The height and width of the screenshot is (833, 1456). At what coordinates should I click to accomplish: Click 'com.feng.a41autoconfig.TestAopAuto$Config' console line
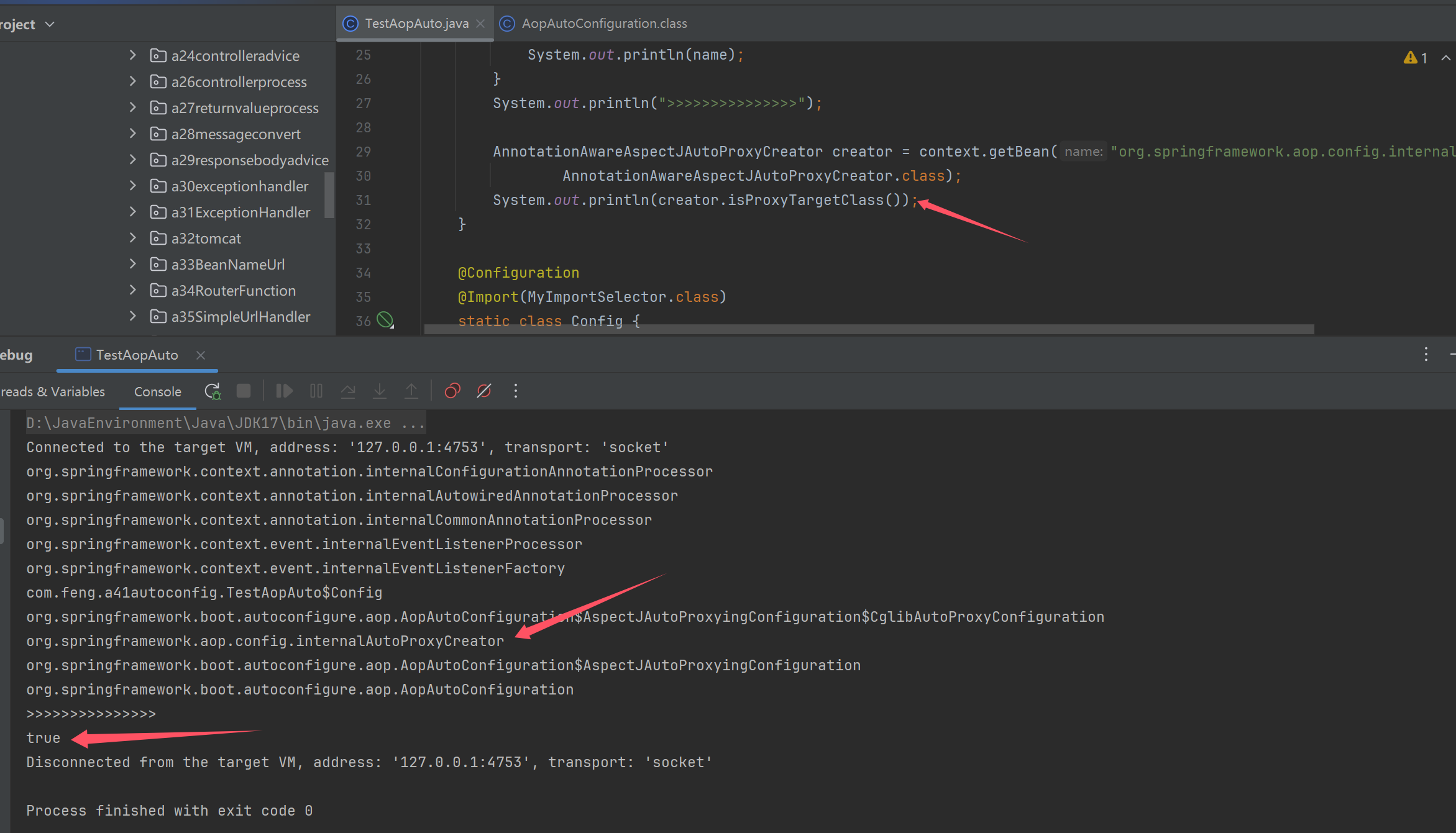[x=204, y=593]
